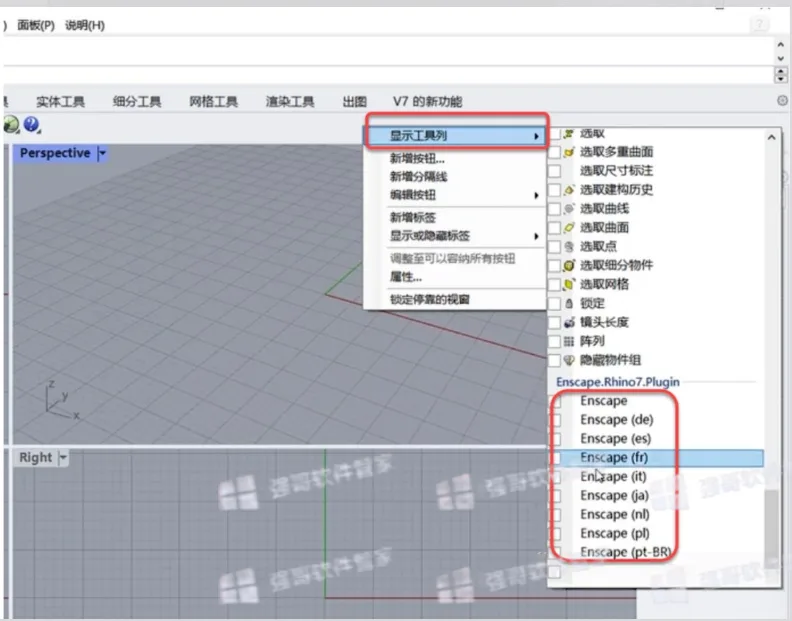
Task: Open the tab bar gear options icon
Action: [x=782, y=101]
